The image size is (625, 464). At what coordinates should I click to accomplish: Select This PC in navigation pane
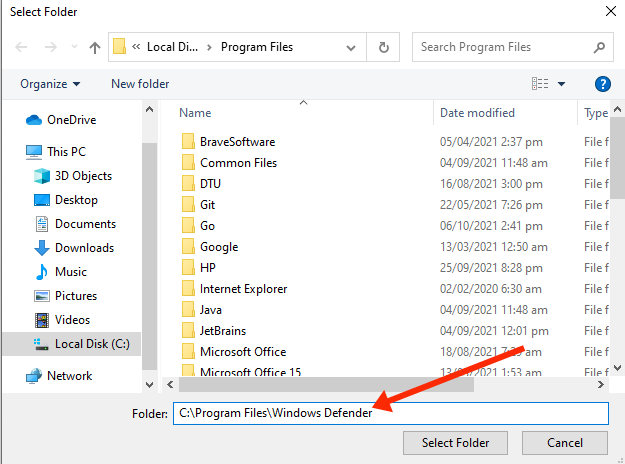pyautogui.click(x=56, y=152)
